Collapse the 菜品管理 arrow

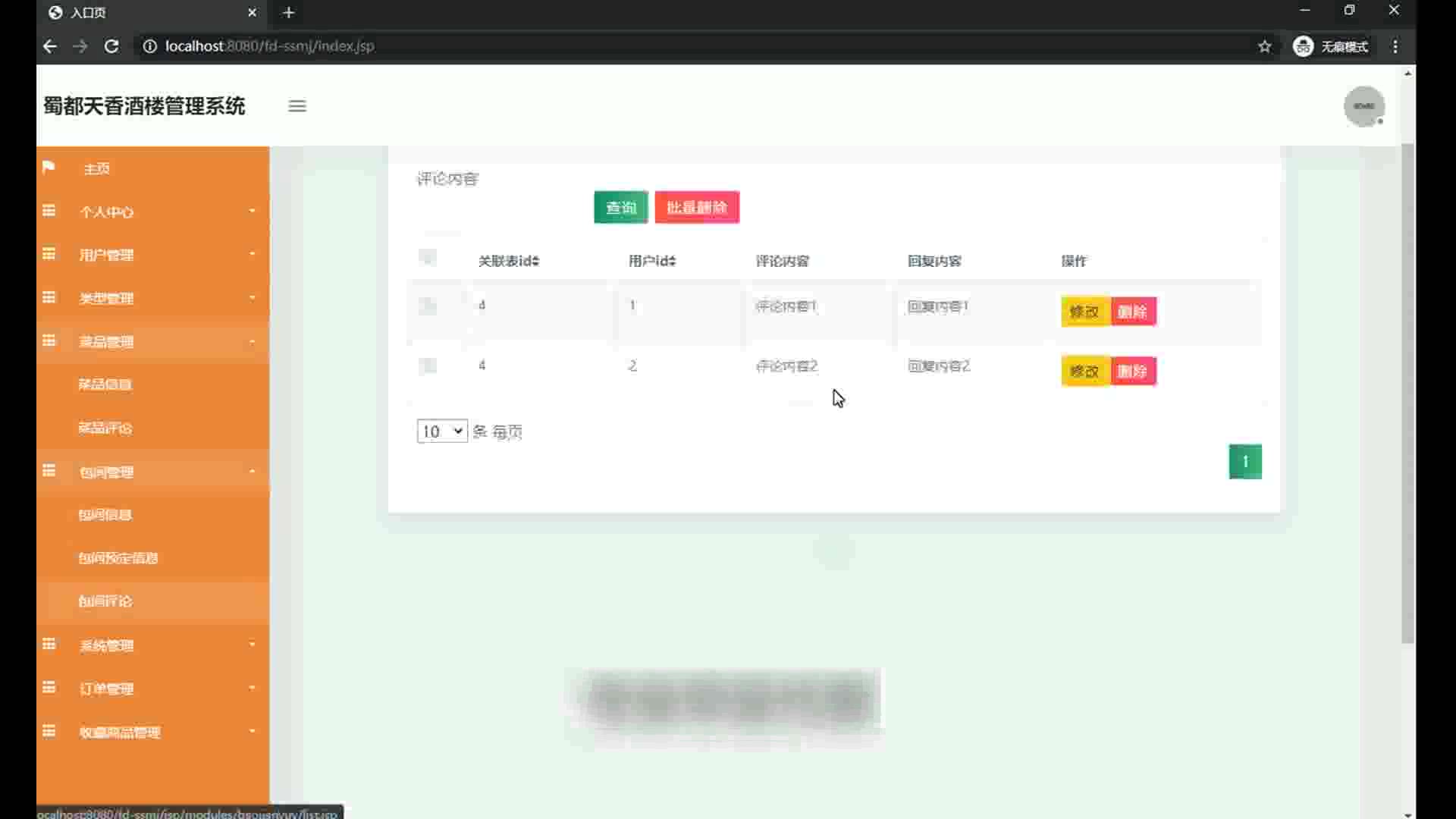point(253,341)
